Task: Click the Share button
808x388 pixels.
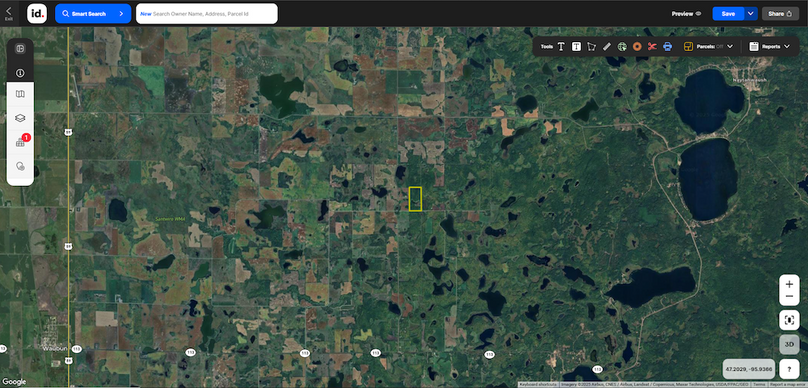Action: pos(780,14)
